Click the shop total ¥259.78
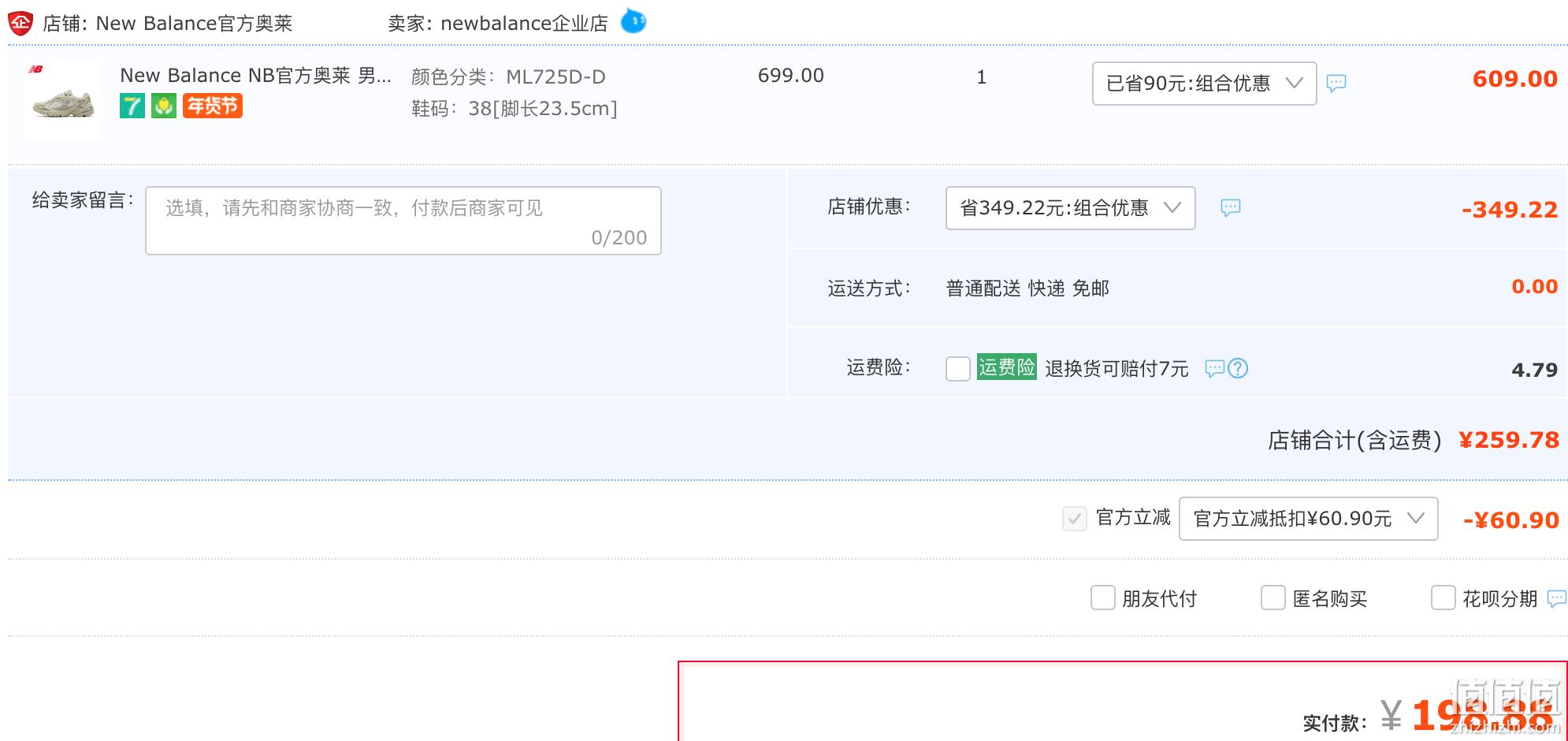This screenshot has height=741, width=1568. click(x=1509, y=440)
